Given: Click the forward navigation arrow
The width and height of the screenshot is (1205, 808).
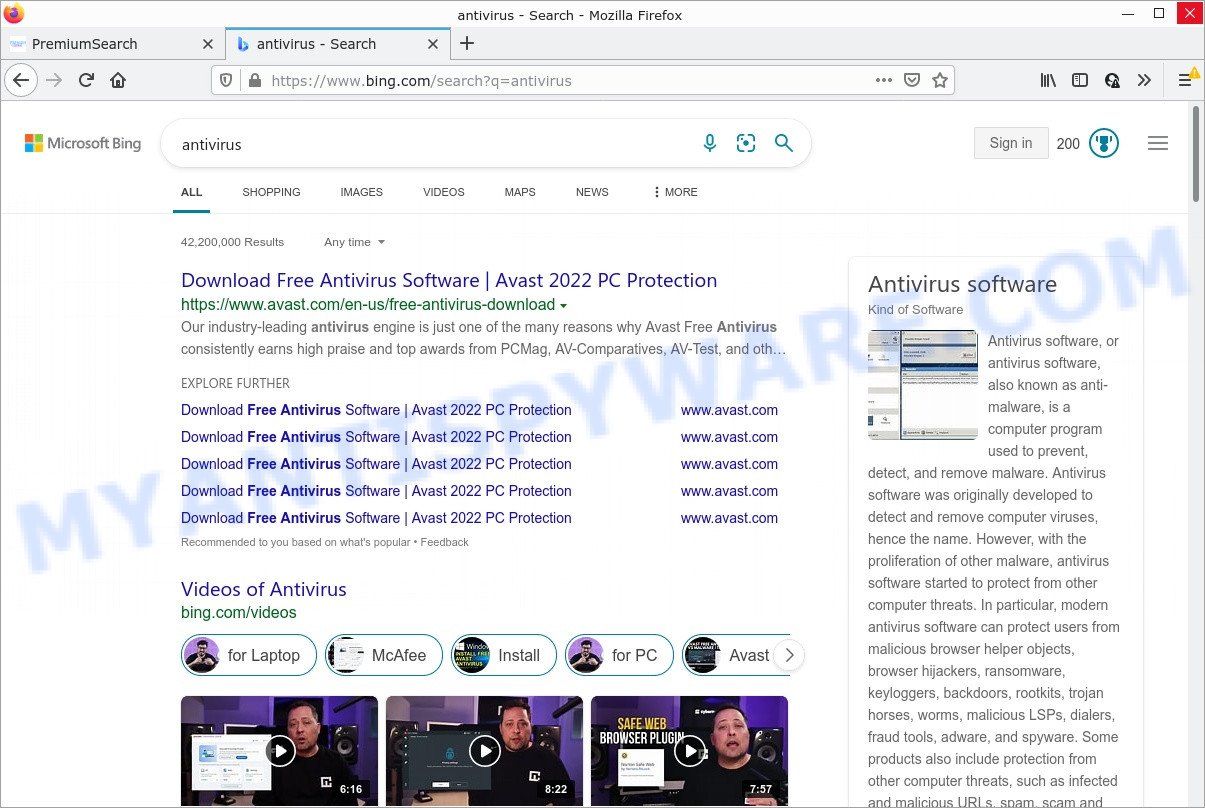Looking at the screenshot, I should point(54,80).
